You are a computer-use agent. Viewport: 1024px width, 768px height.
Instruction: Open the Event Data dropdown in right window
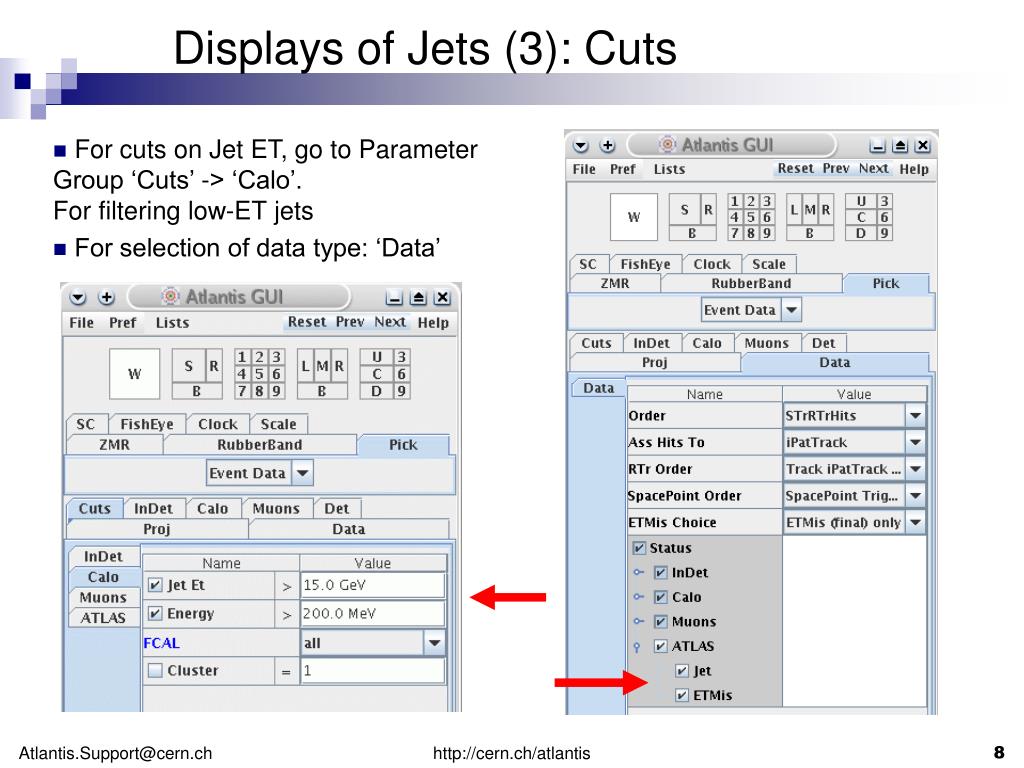[x=792, y=310]
